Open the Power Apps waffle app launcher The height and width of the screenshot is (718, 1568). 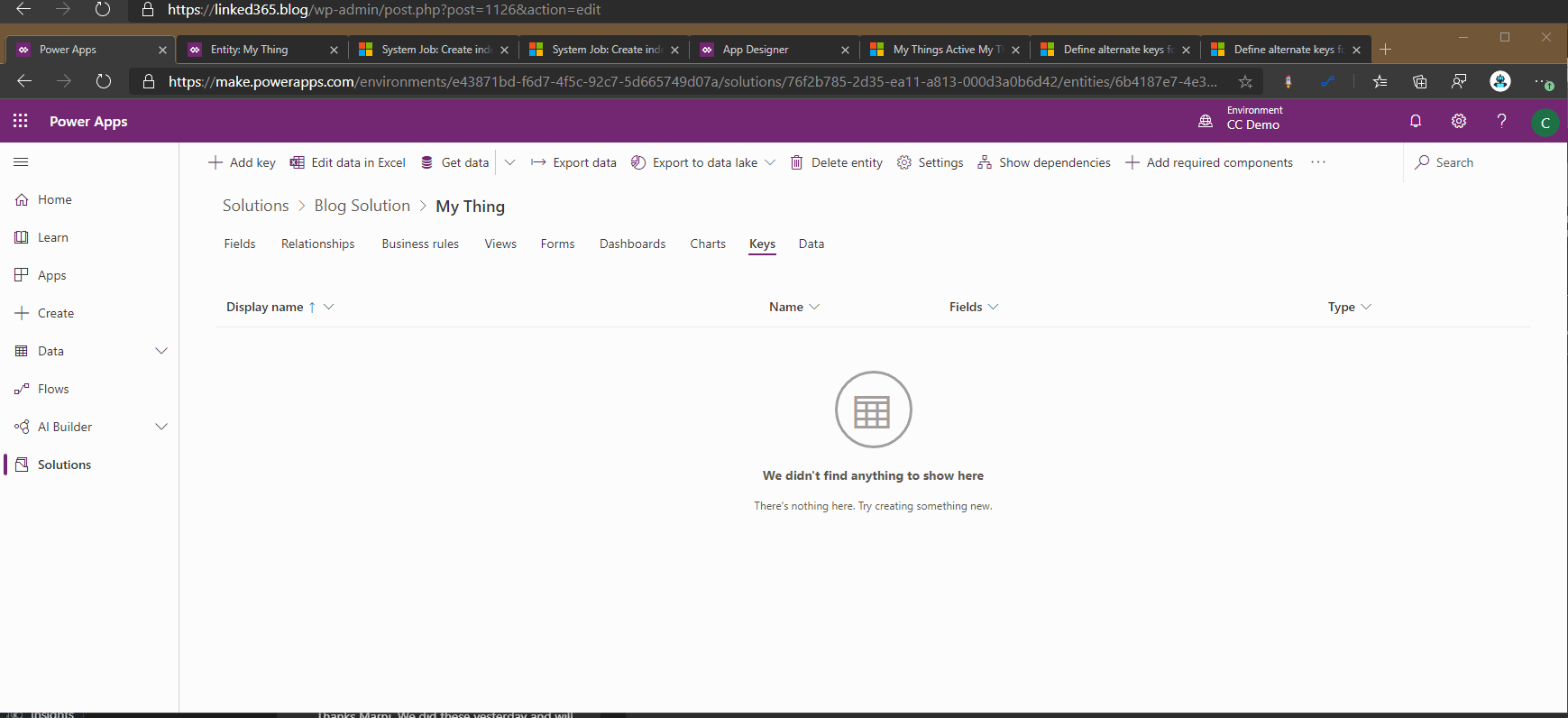[20, 121]
